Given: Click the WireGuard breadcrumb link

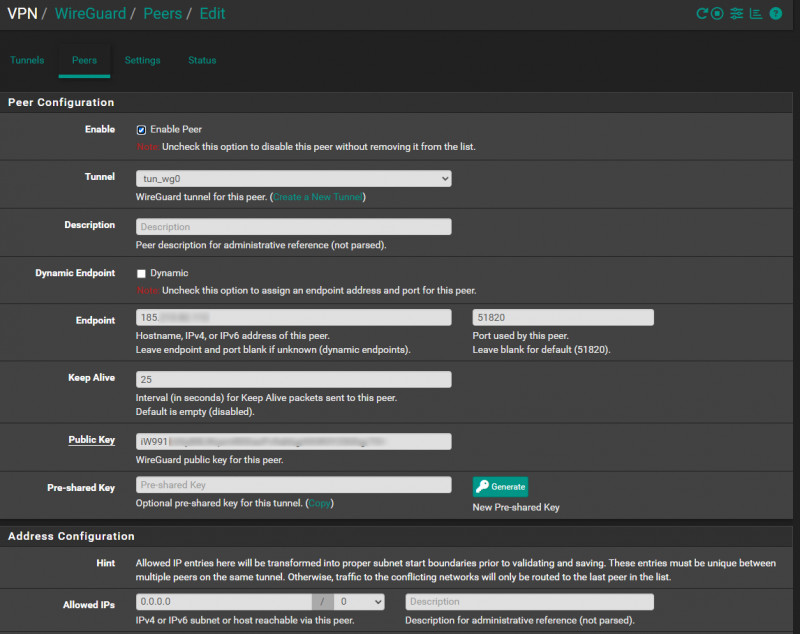Looking at the screenshot, I should point(91,14).
